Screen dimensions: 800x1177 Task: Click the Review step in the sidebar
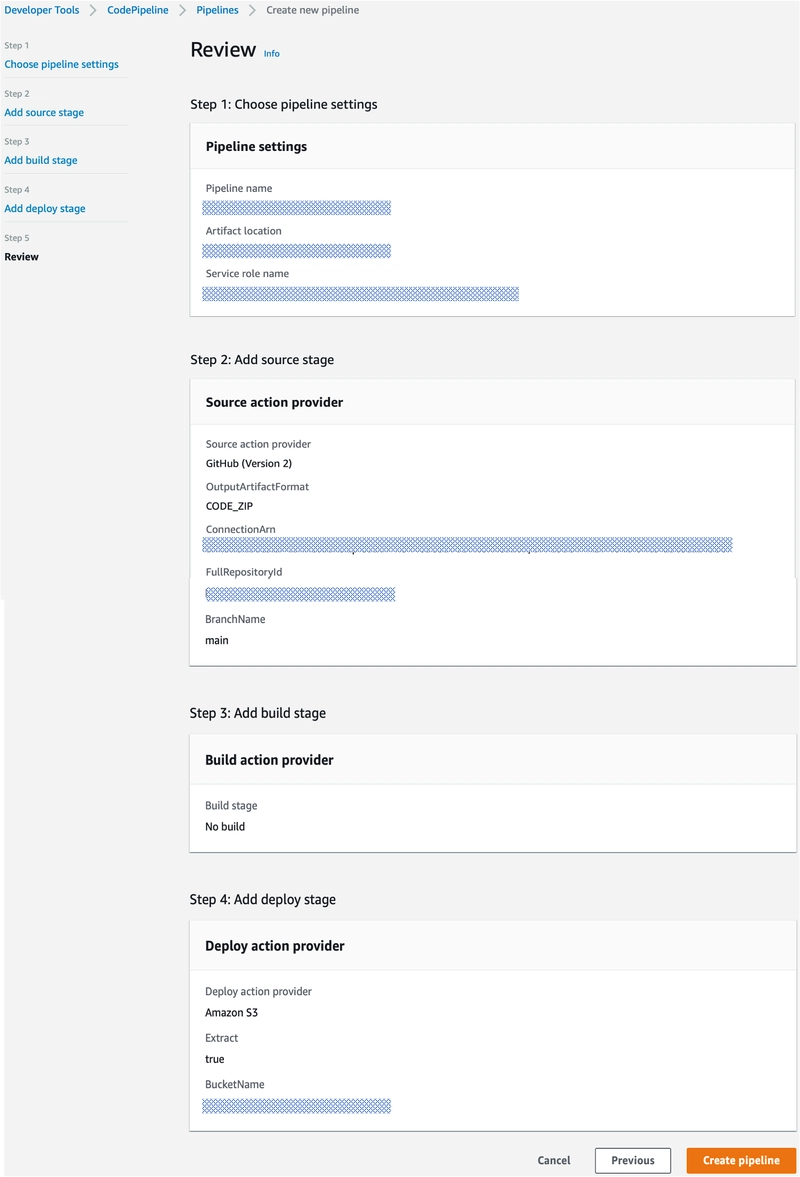22,257
